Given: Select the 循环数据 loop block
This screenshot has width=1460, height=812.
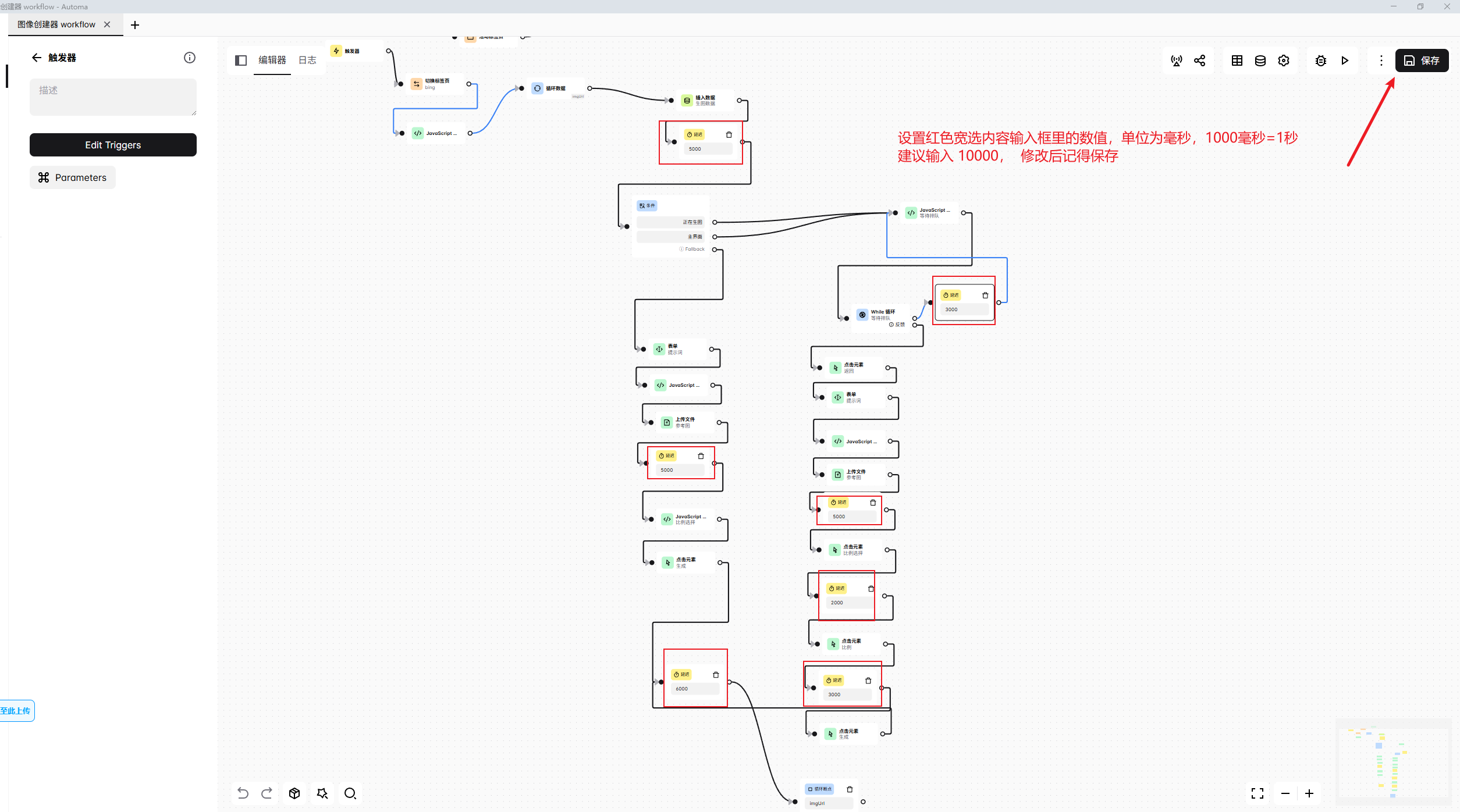Looking at the screenshot, I should (x=556, y=88).
